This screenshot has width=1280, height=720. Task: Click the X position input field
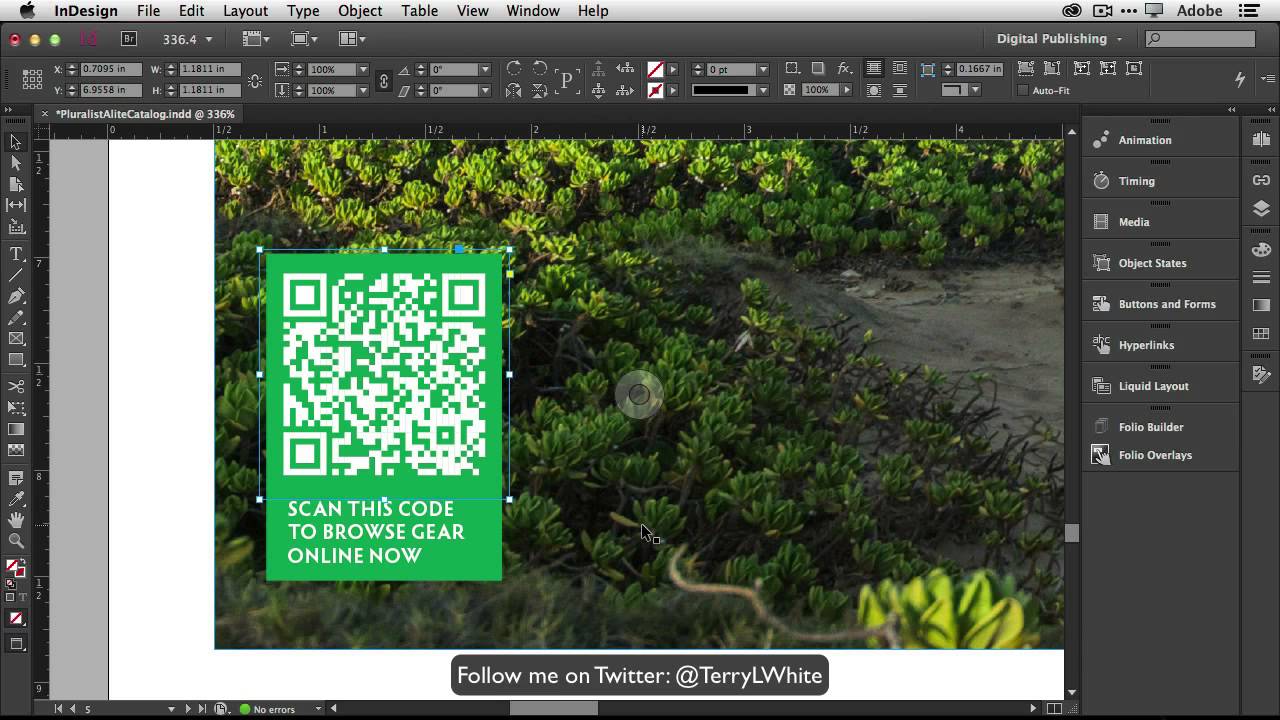tap(110, 69)
